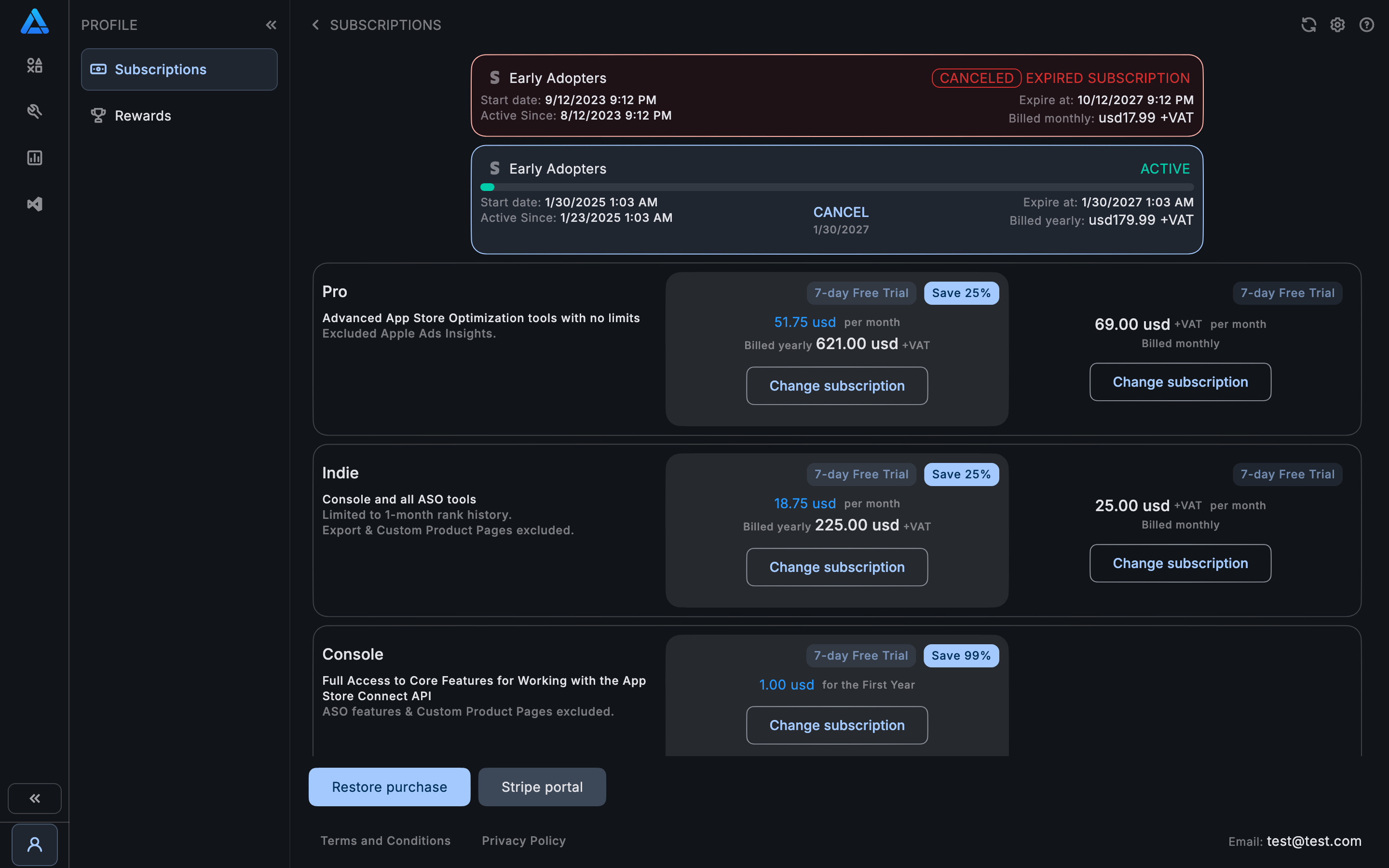Screen dimensions: 1389x868
Task: Open the tools wrench sidebar icon
Action: pyautogui.click(x=34, y=111)
